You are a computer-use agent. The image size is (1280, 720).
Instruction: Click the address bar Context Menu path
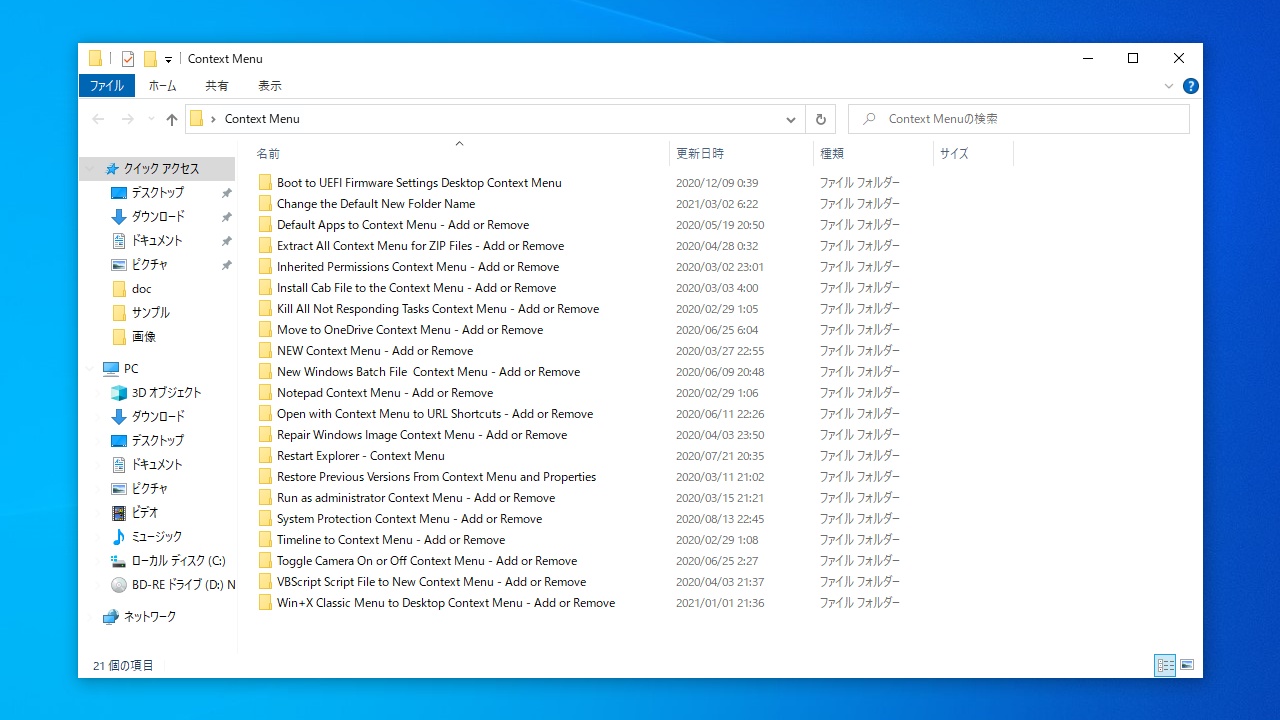[262, 119]
